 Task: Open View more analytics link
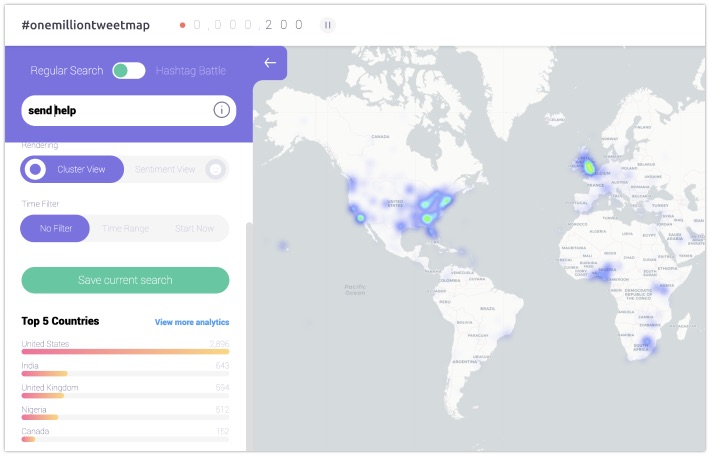(192, 322)
